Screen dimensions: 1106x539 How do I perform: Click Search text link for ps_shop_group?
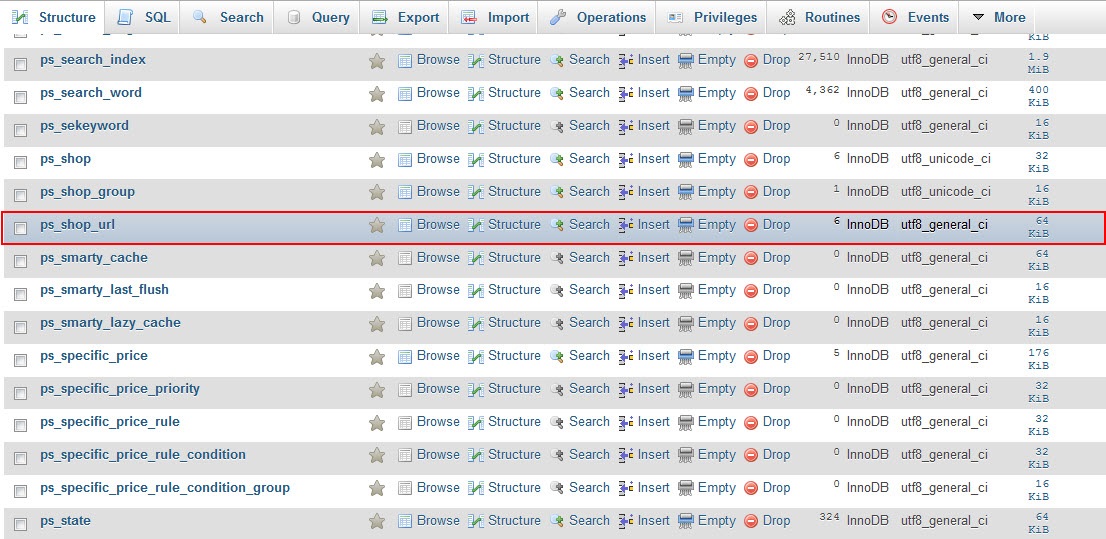point(589,191)
